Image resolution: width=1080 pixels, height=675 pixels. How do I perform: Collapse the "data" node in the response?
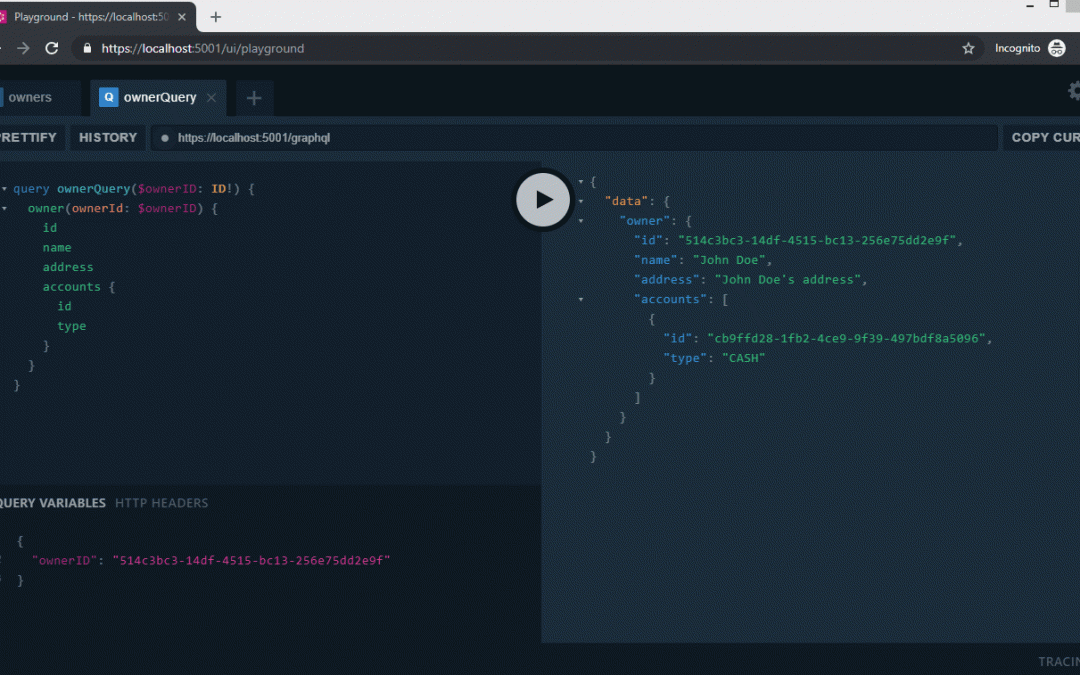pyautogui.click(x=581, y=201)
